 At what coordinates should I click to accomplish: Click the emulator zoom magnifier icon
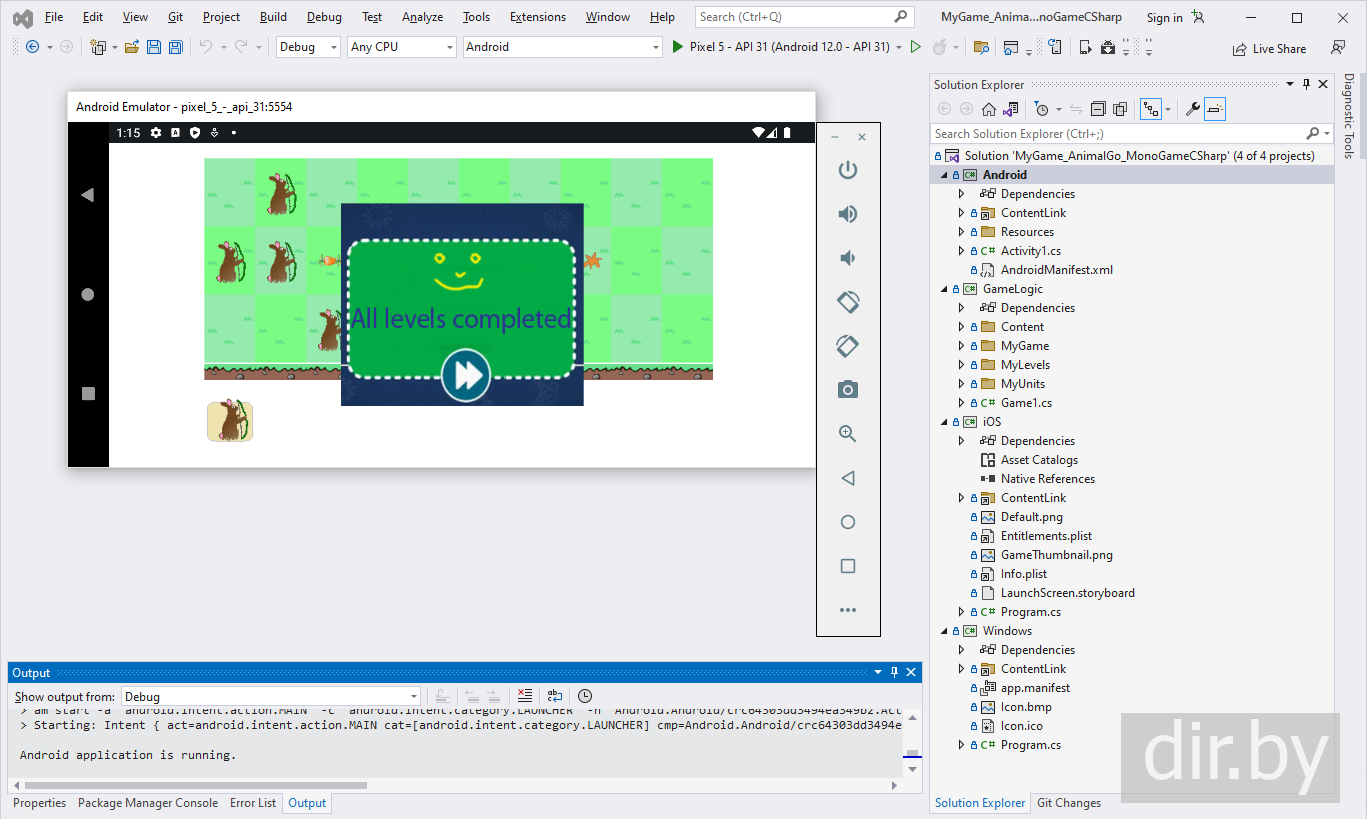click(x=848, y=434)
